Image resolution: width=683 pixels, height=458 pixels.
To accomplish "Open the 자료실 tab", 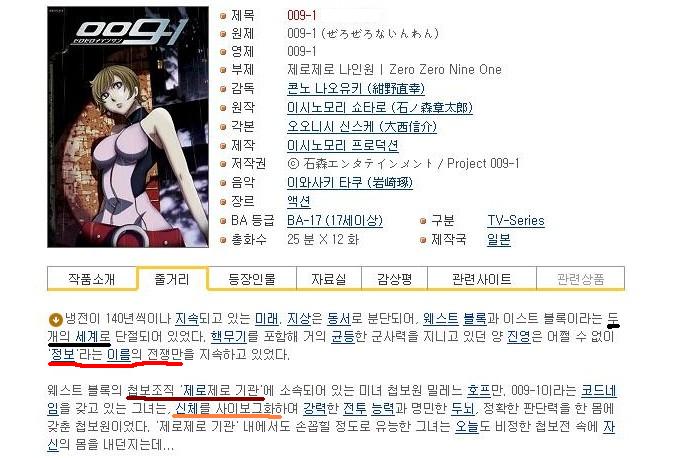I will [x=329, y=278].
